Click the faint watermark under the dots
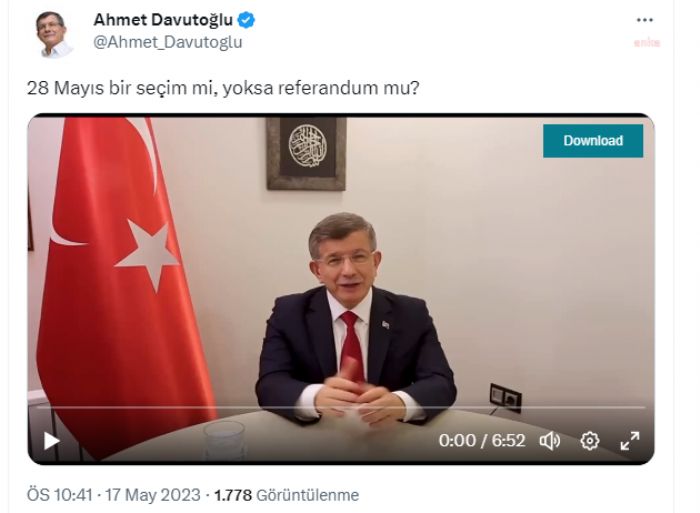Viewport: 700px width, 513px height. click(647, 43)
